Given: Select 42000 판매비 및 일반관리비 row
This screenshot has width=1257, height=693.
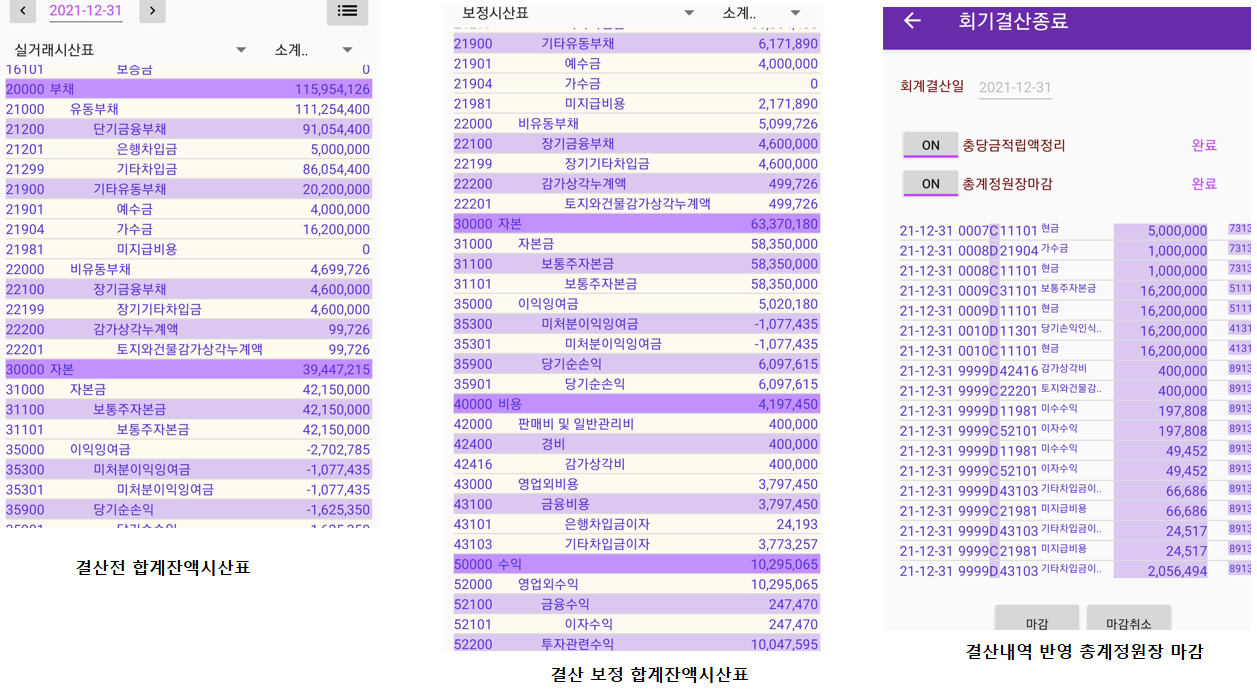Looking at the screenshot, I should point(636,424).
